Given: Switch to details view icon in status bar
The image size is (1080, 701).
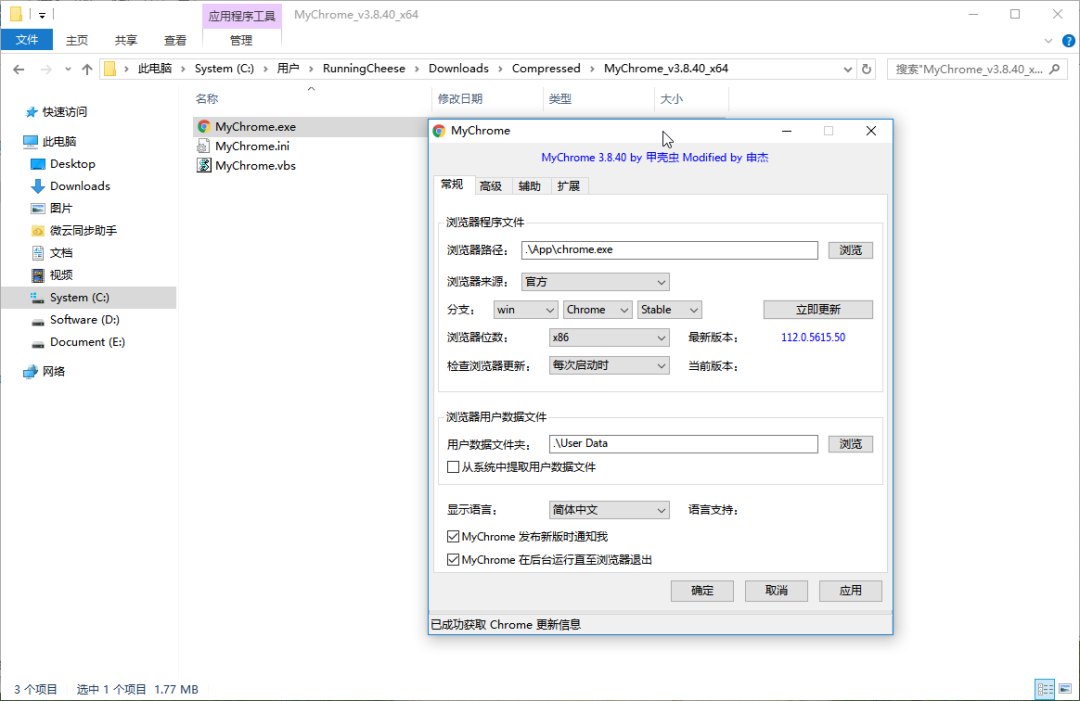Looking at the screenshot, I should point(1045,689).
